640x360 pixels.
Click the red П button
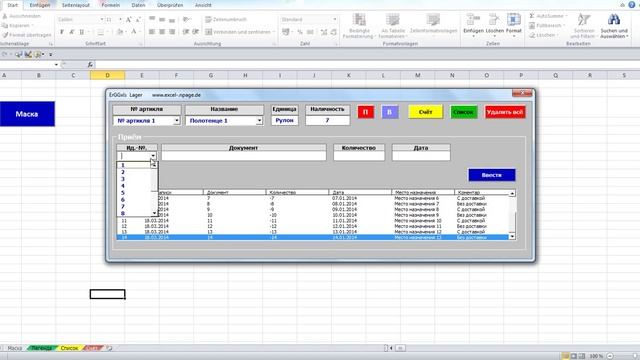(x=366, y=112)
